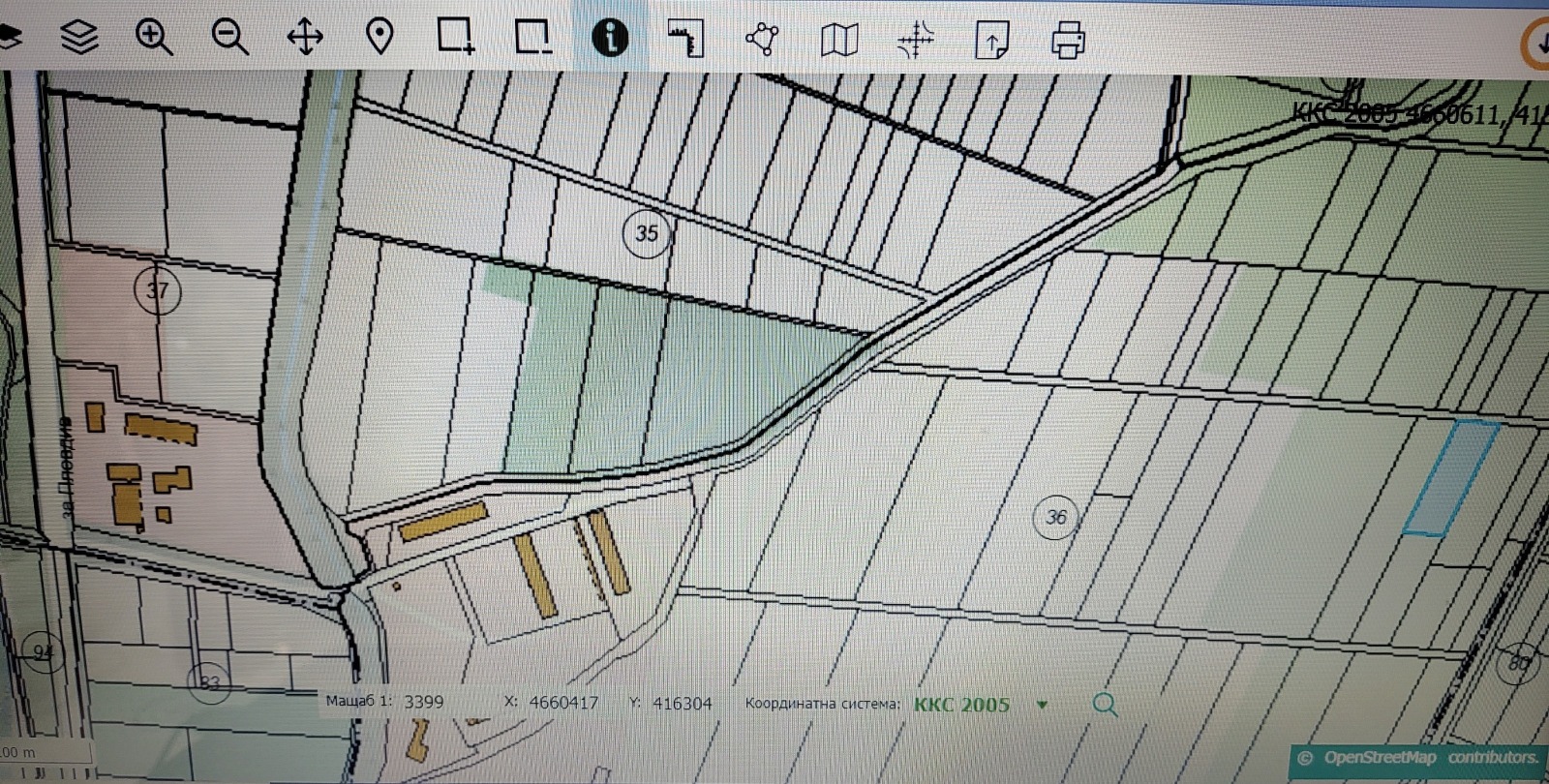Click the location pin marker tool

[380, 38]
